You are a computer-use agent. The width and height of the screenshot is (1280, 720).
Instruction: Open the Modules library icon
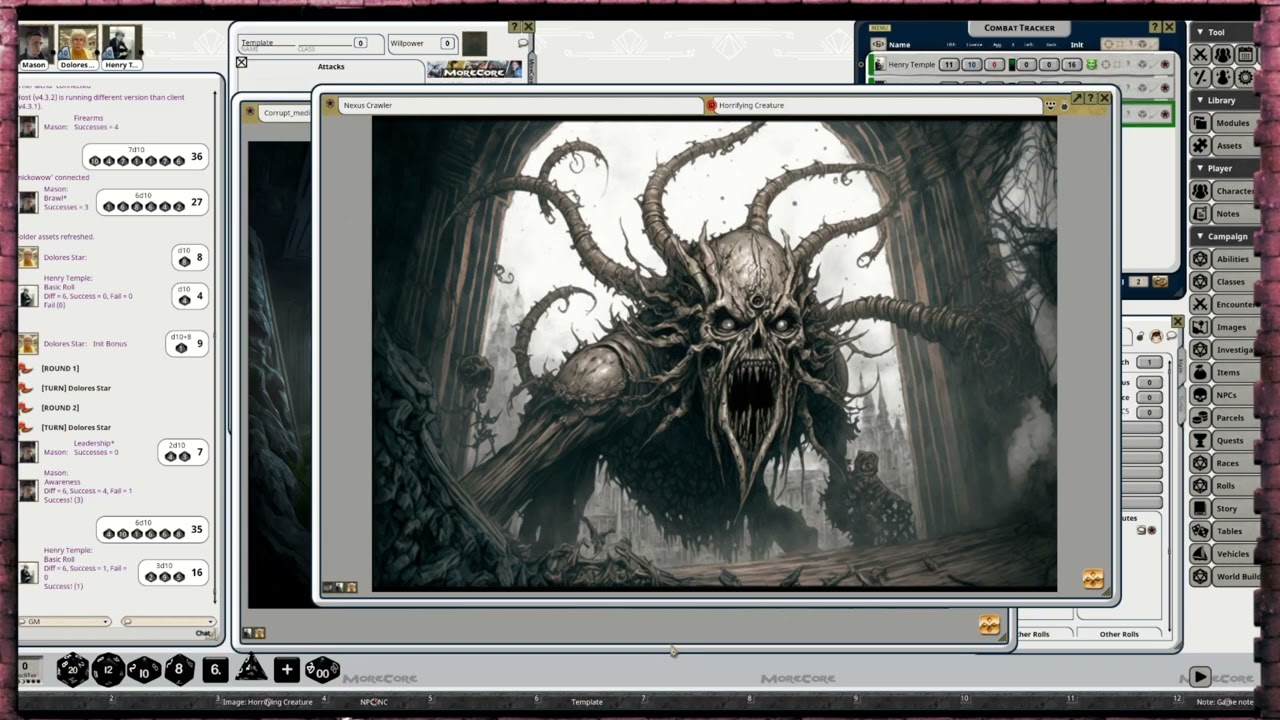1200,123
